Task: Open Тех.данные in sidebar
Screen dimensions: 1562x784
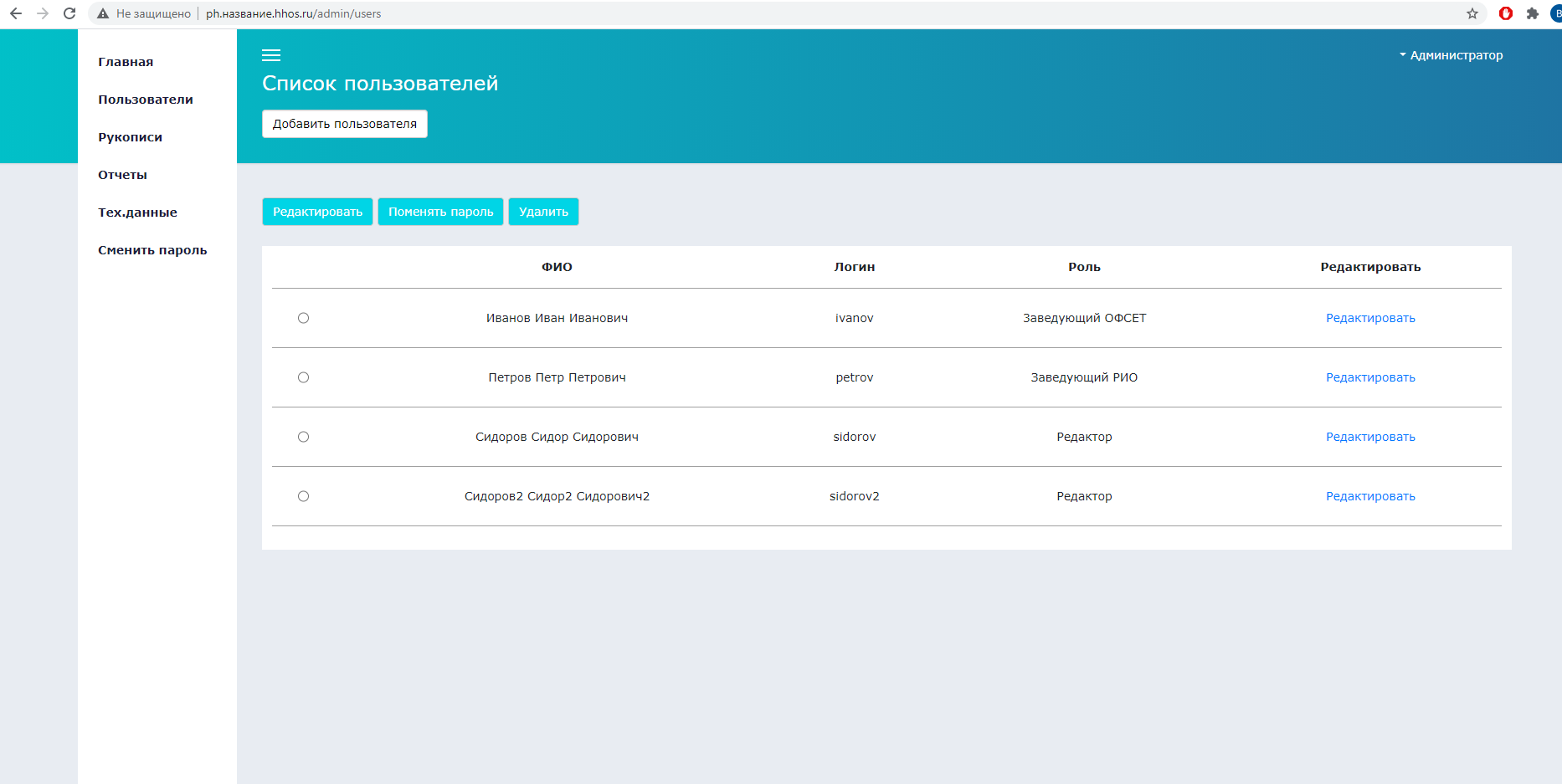Action: pos(137,213)
